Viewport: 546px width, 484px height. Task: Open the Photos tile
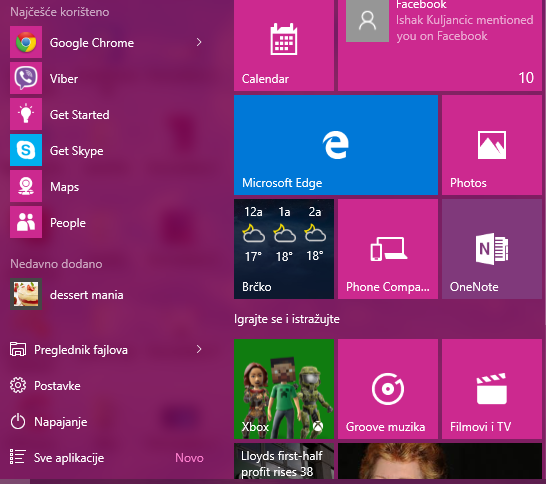coord(492,145)
